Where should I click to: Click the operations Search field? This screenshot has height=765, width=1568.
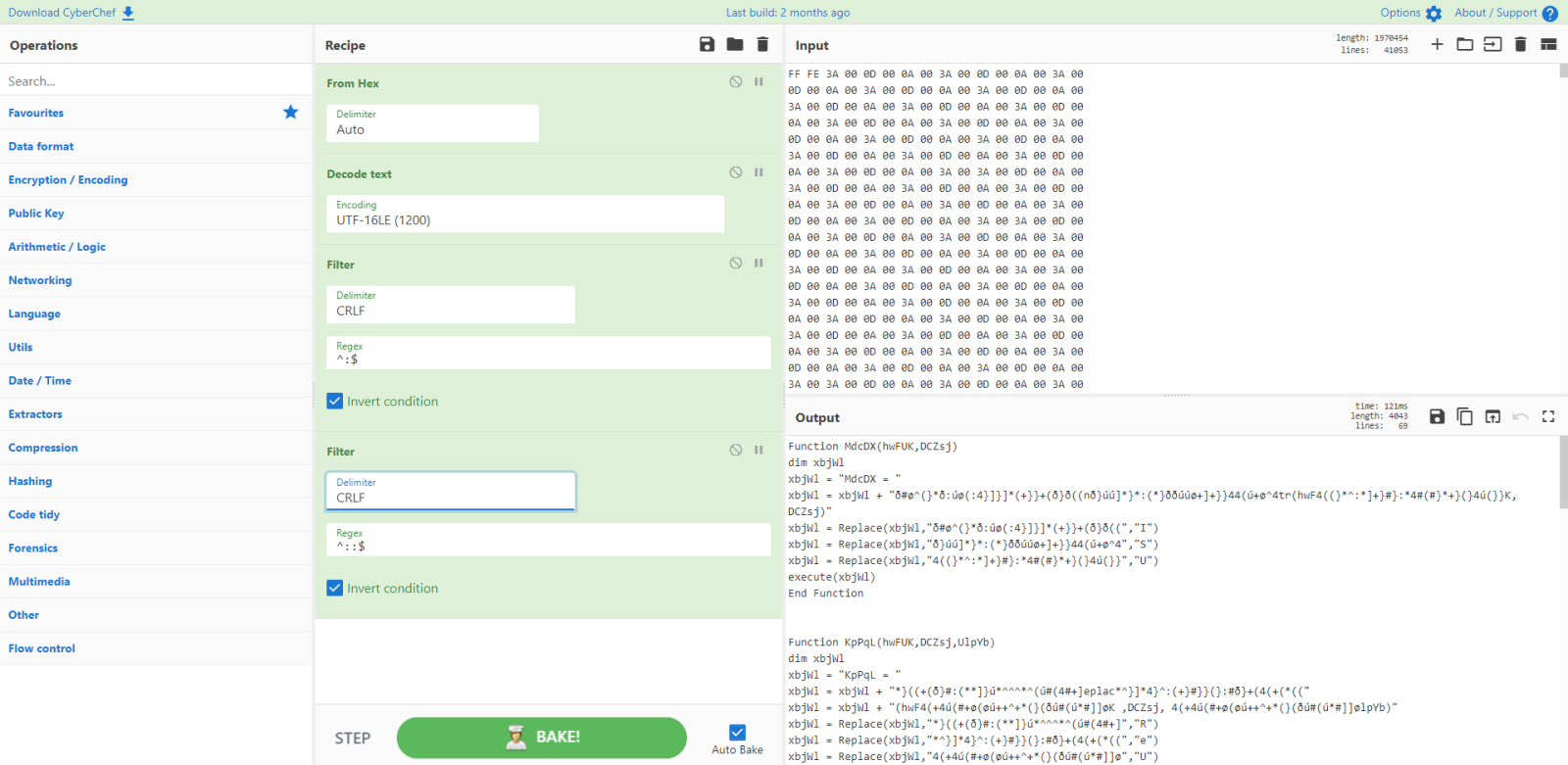155,81
